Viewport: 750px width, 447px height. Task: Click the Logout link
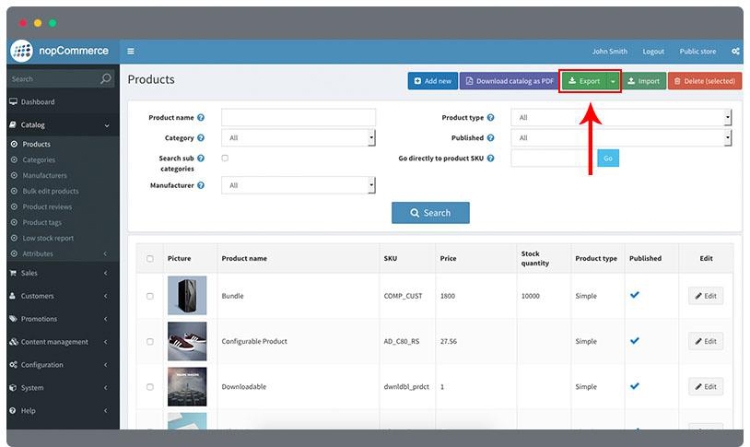pos(653,51)
